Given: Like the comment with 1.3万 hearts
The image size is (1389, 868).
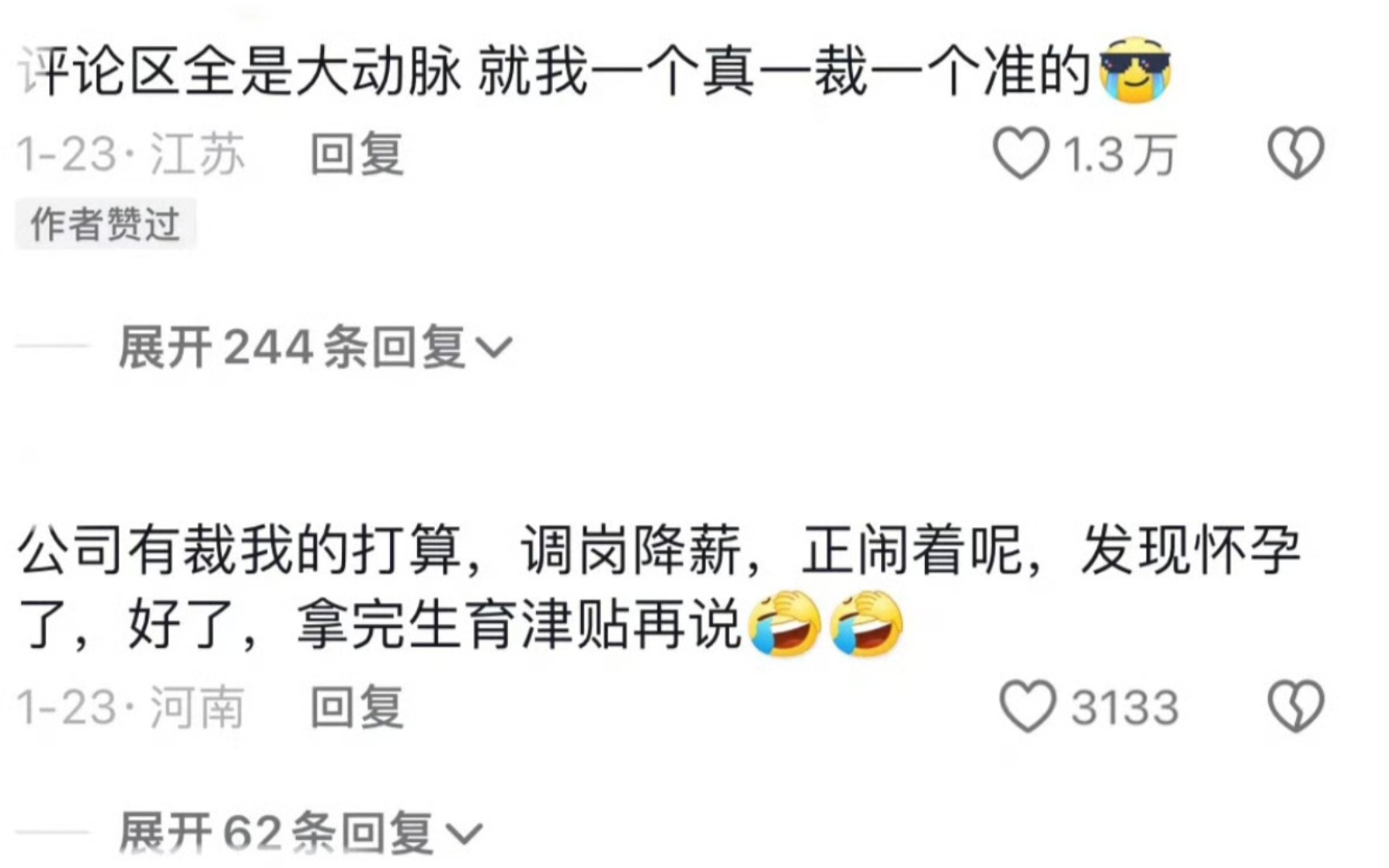Looking at the screenshot, I should [x=1021, y=153].
